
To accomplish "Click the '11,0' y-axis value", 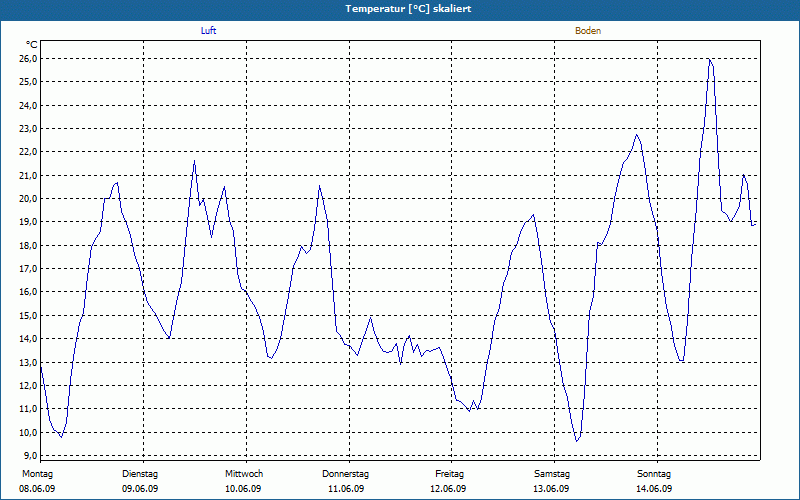I will point(28,409).
